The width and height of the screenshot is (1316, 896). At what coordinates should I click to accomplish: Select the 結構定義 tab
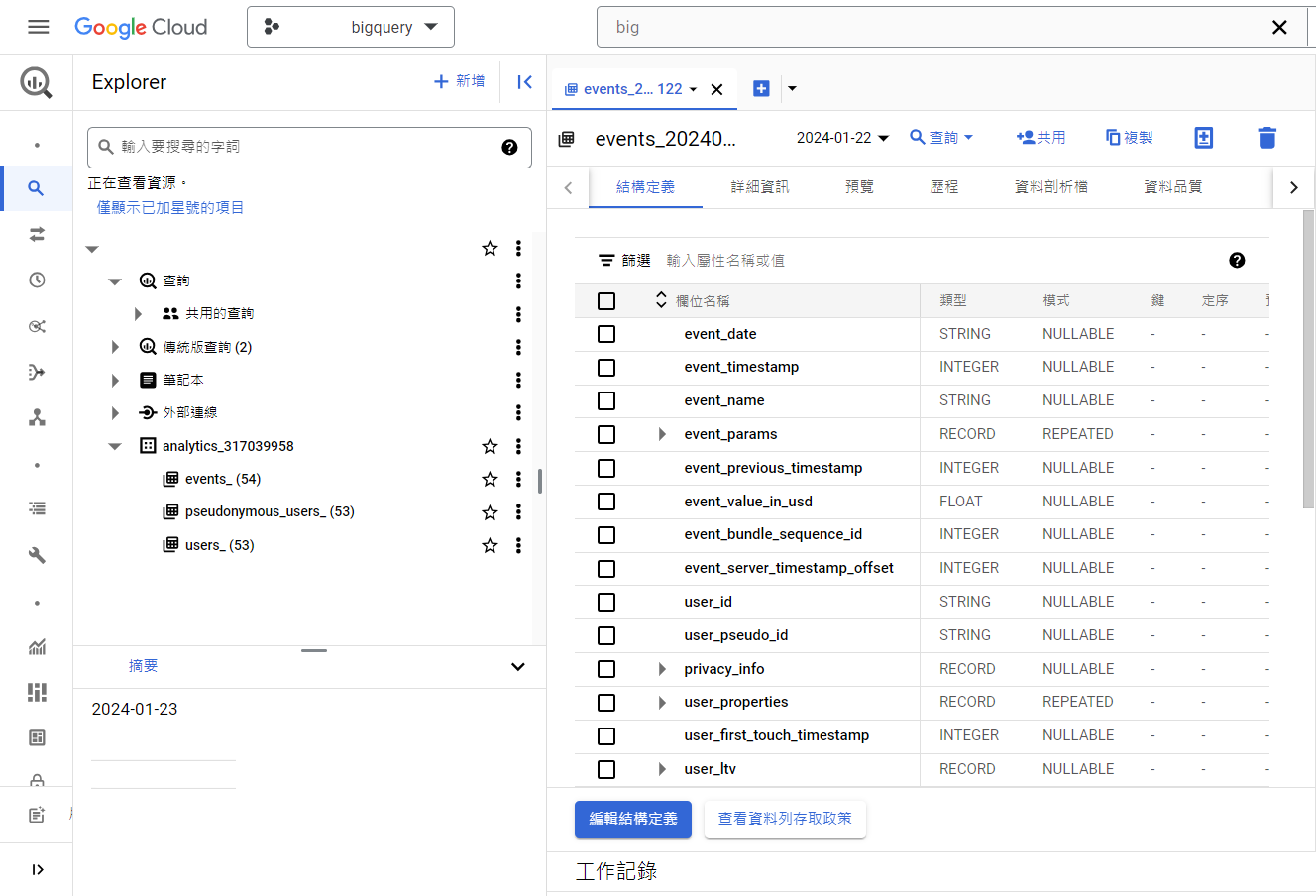(645, 186)
